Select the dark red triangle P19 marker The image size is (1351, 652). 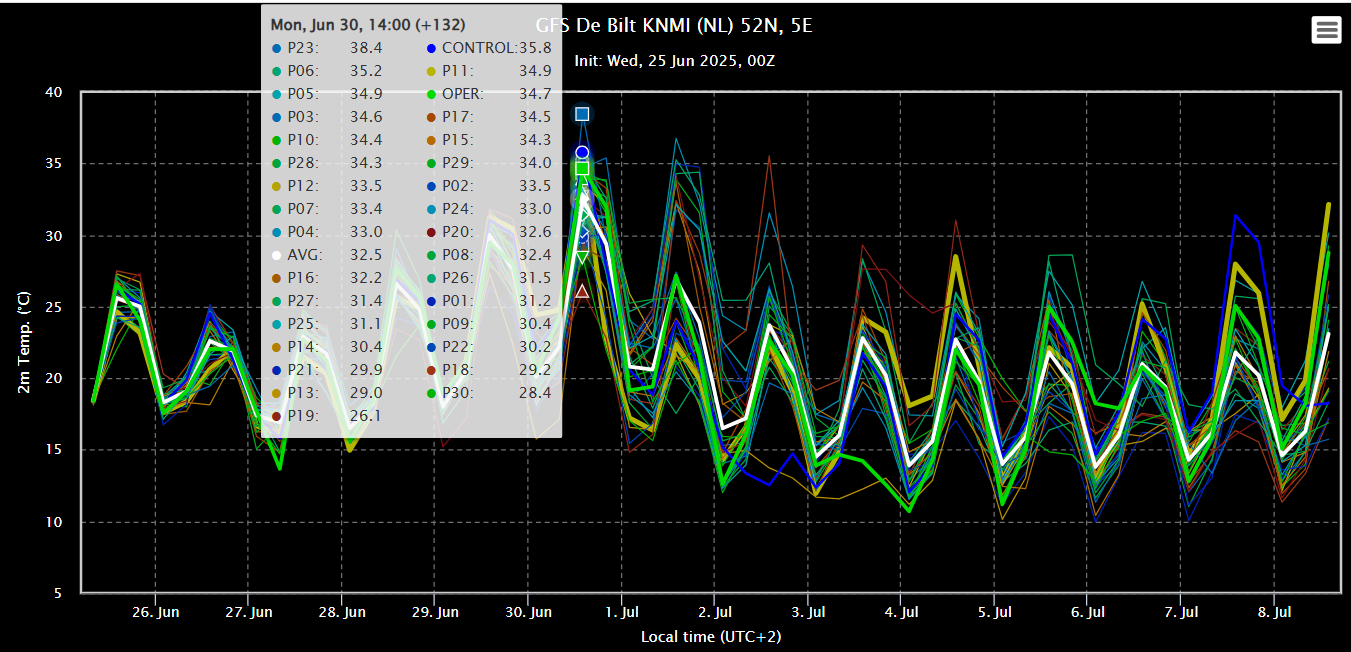click(582, 291)
